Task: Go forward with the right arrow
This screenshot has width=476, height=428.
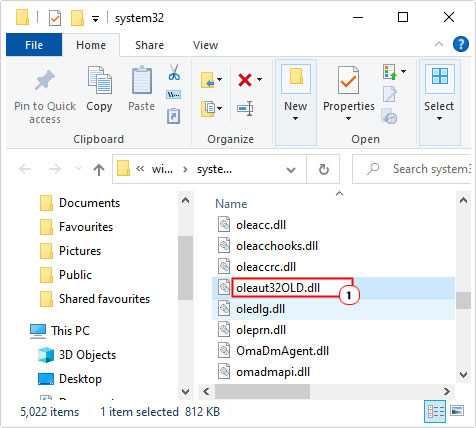Action: (x=55, y=169)
